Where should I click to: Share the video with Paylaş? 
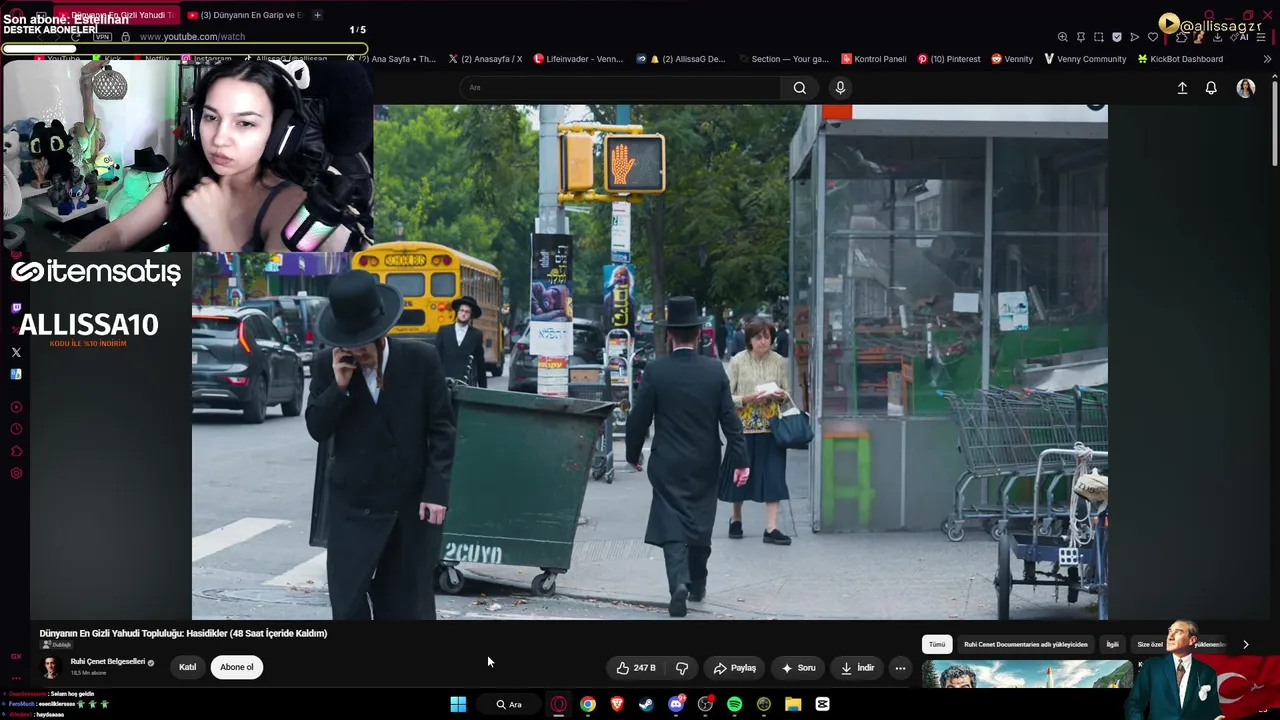[x=735, y=668]
